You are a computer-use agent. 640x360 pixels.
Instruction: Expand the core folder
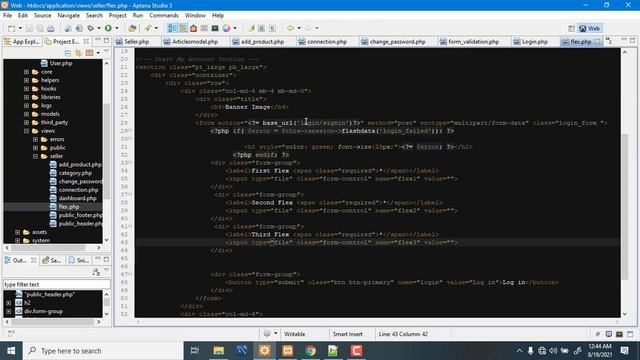pos(27,72)
